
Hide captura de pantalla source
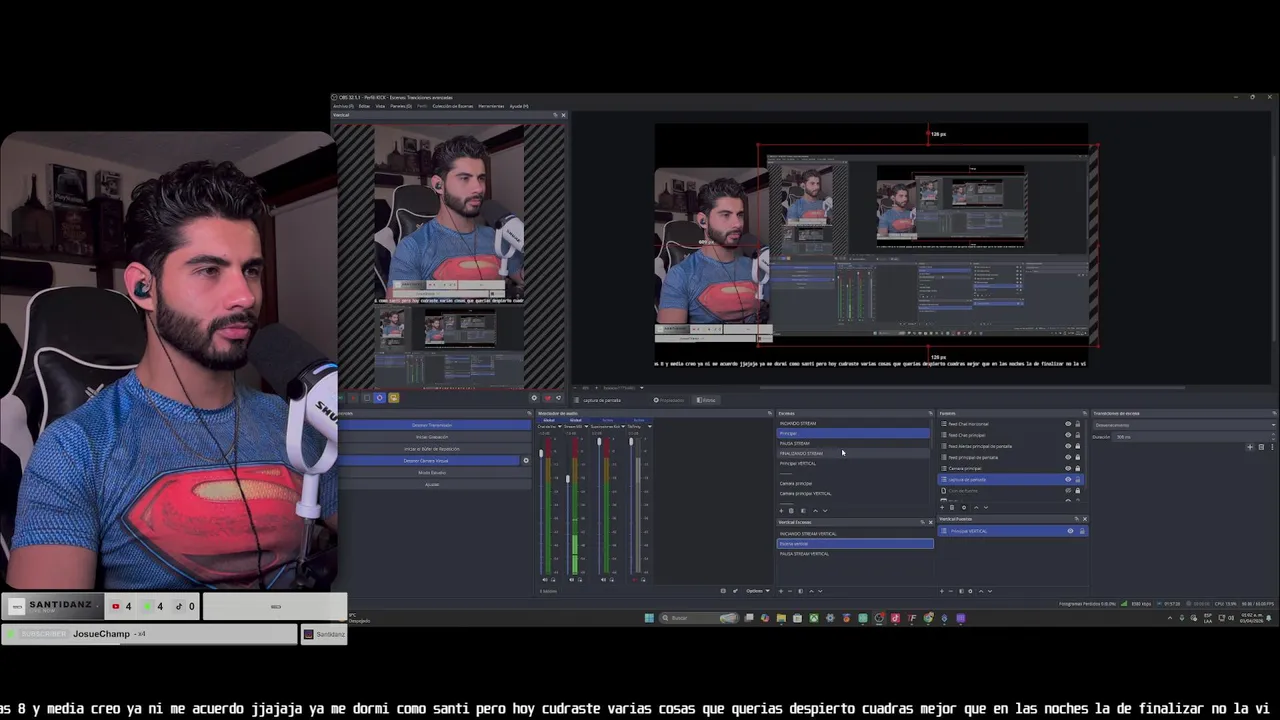1068,479
